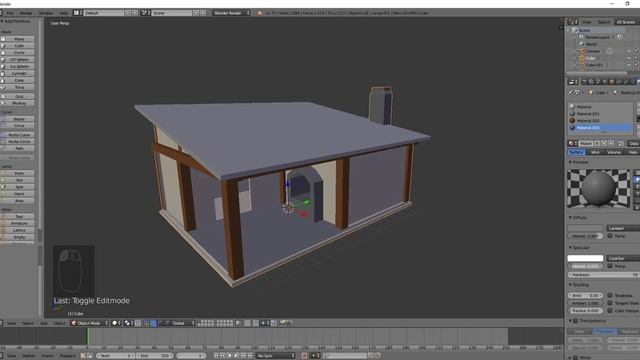
Task: Open the Window menu
Action: click(46, 13)
